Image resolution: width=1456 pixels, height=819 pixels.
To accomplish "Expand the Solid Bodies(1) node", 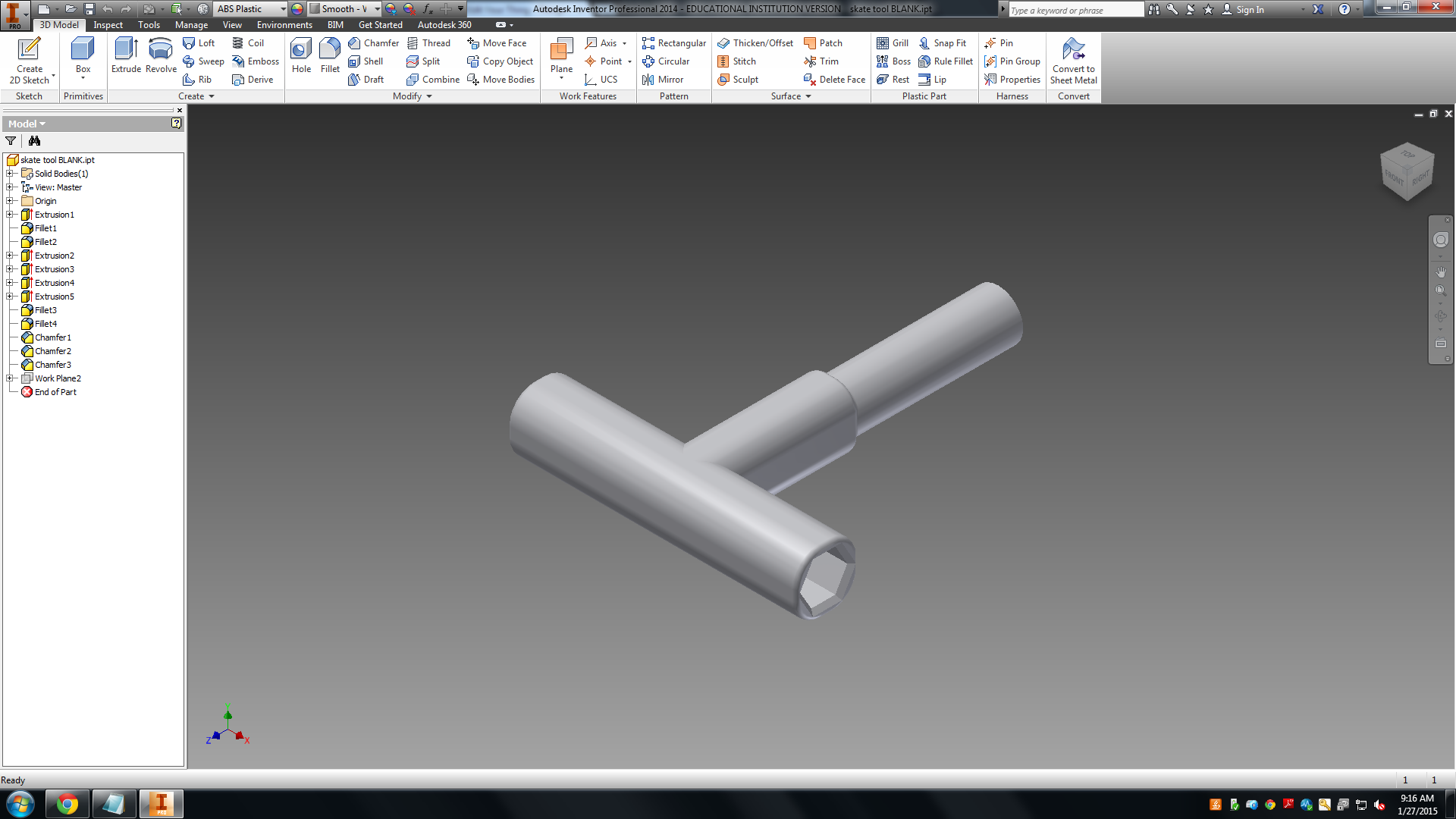I will (10, 174).
